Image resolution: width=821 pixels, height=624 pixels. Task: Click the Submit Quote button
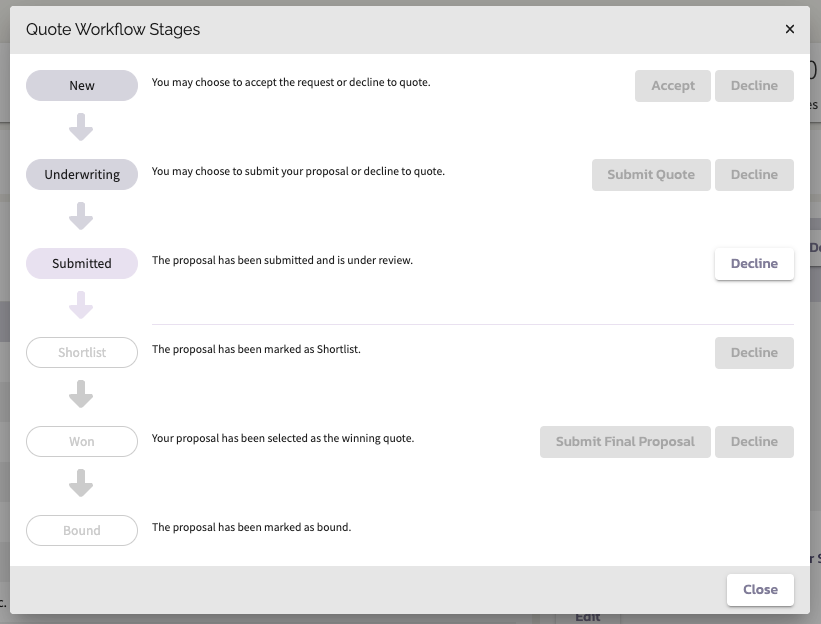pos(651,174)
